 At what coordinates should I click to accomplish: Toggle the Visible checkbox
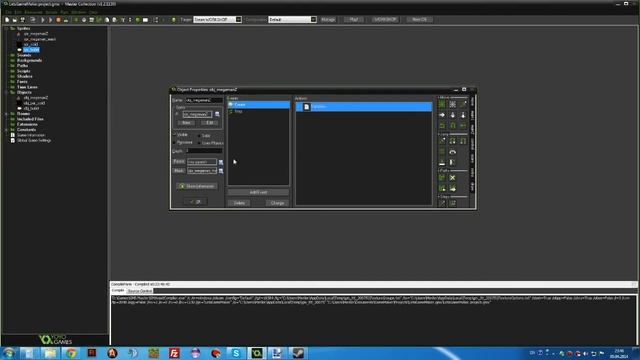point(175,135)
